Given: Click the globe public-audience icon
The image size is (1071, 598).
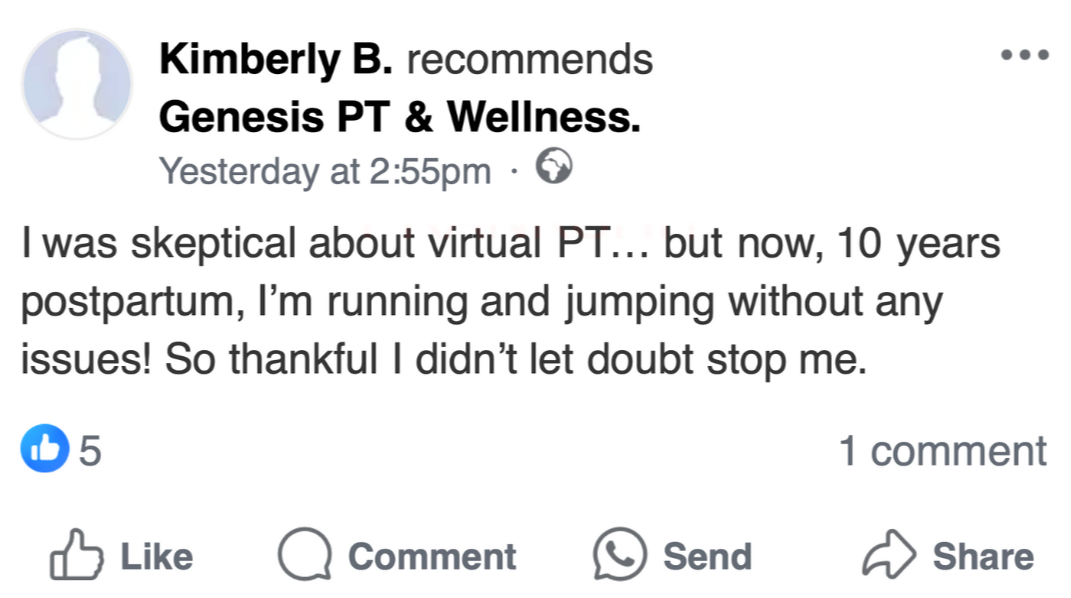Looking at the screenshot, I should point(554,166).
